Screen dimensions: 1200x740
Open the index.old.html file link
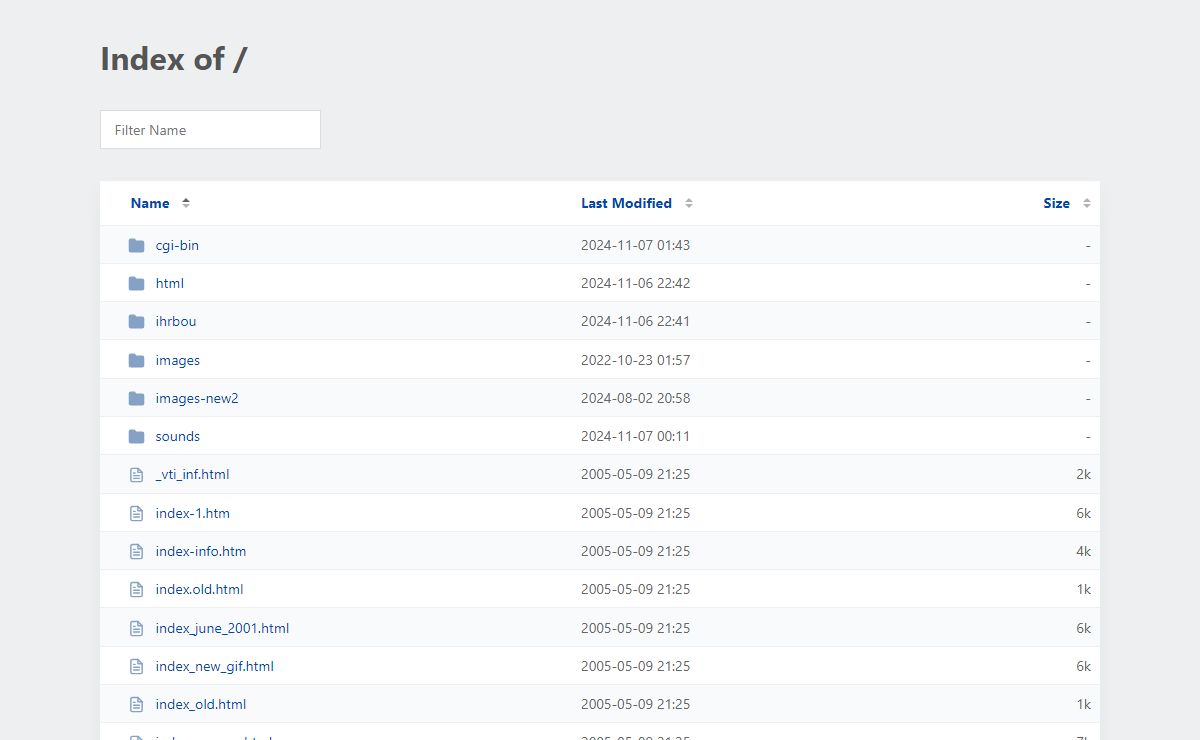pyautogui.click(x=199, y=589)
